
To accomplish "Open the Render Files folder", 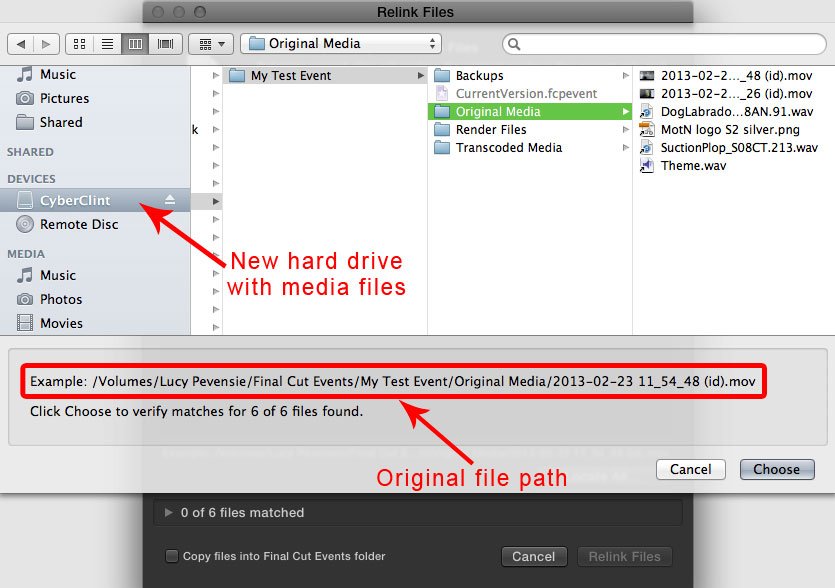I will coord(530,129).
